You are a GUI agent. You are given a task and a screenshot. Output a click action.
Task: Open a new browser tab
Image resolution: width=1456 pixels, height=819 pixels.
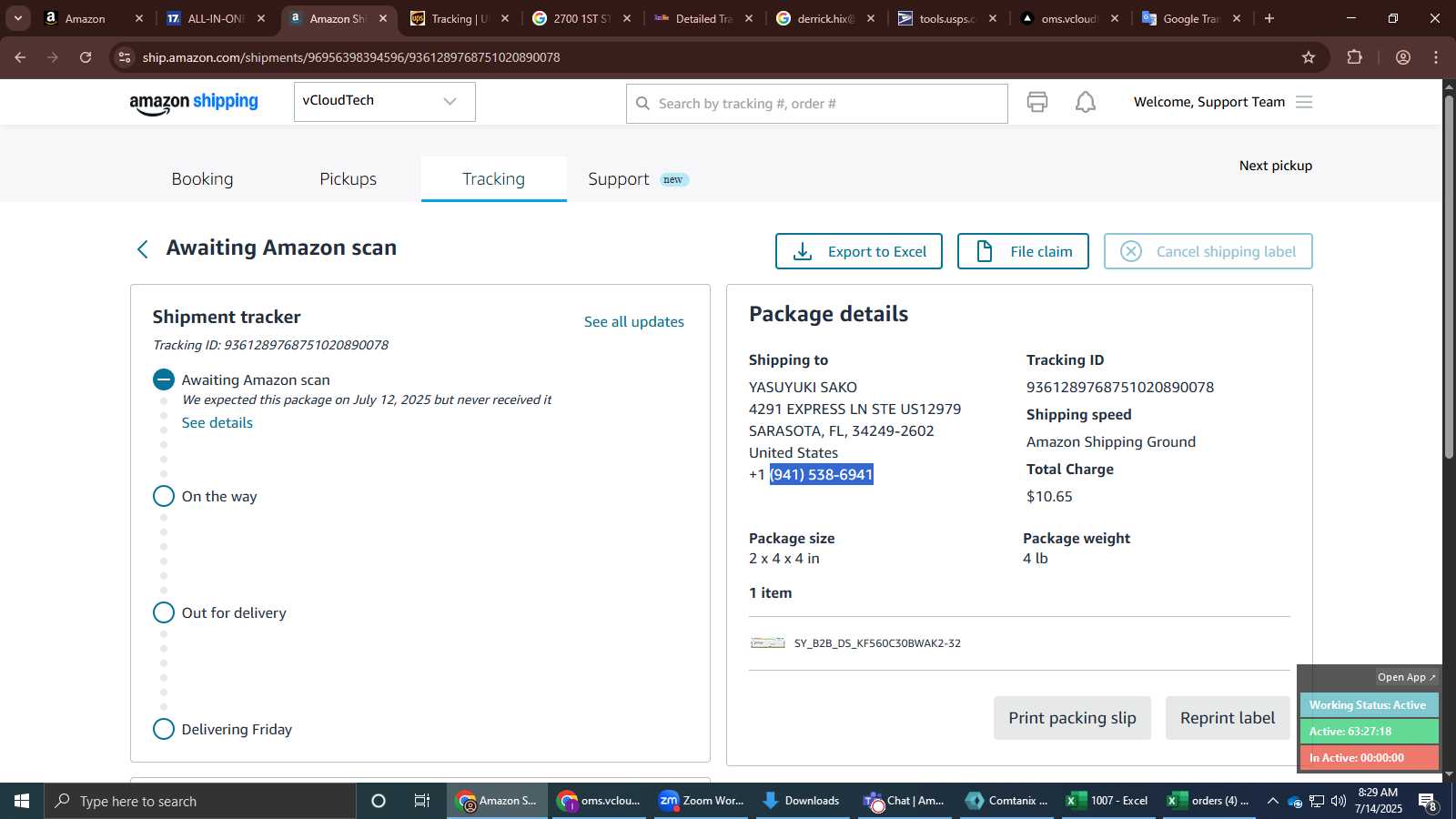coord(1269,18)
